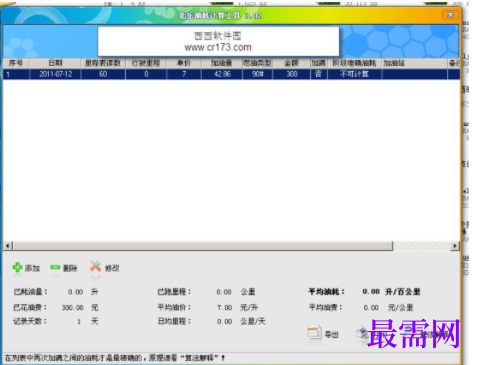Click the 已耗油量 label

(30, 292)
